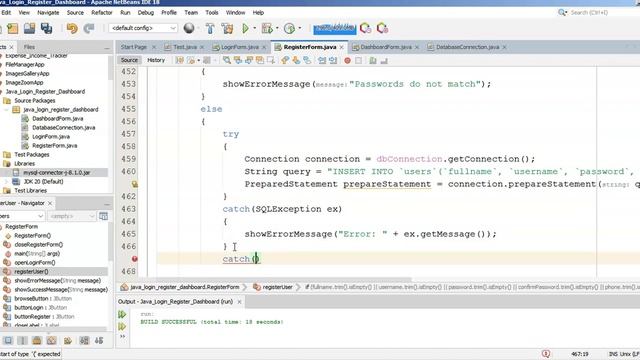Open the Debug Project dropdown arrow
This screenshot has height=360, width=640.
coord(277,28)
